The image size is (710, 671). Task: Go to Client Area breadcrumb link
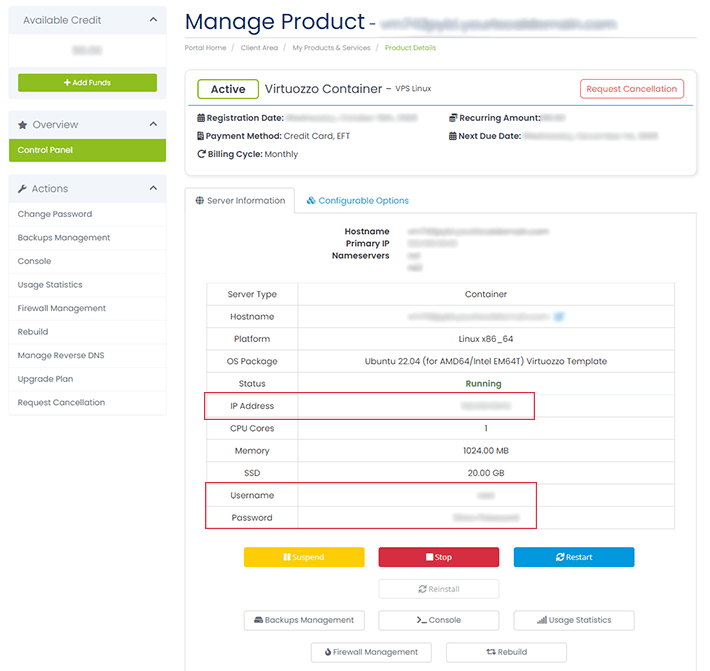(260, 48)
